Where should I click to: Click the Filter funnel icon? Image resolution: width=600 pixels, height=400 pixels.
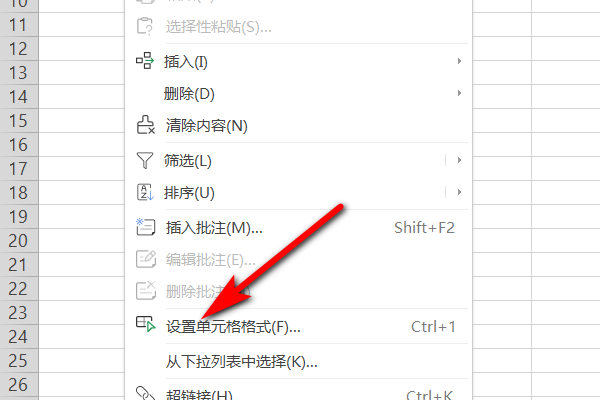coord(145,160)
